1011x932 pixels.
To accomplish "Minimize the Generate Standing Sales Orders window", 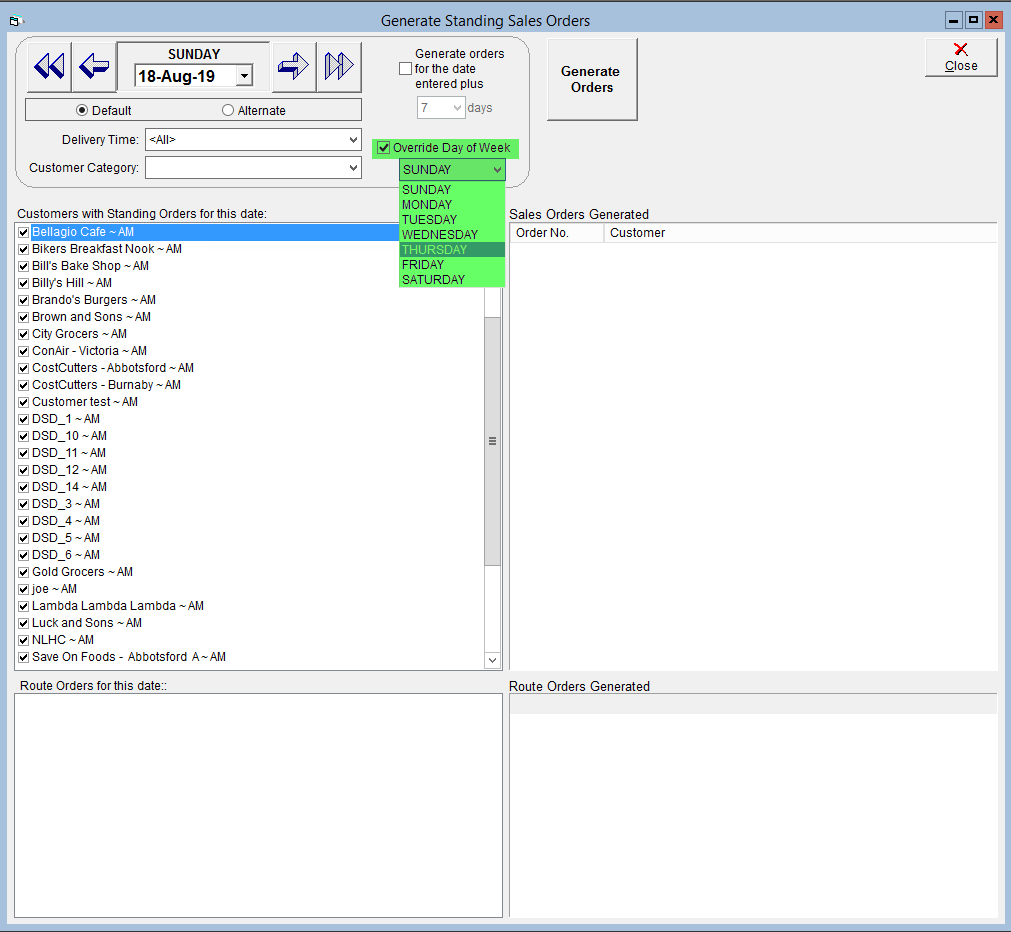I will click(954, 20).
